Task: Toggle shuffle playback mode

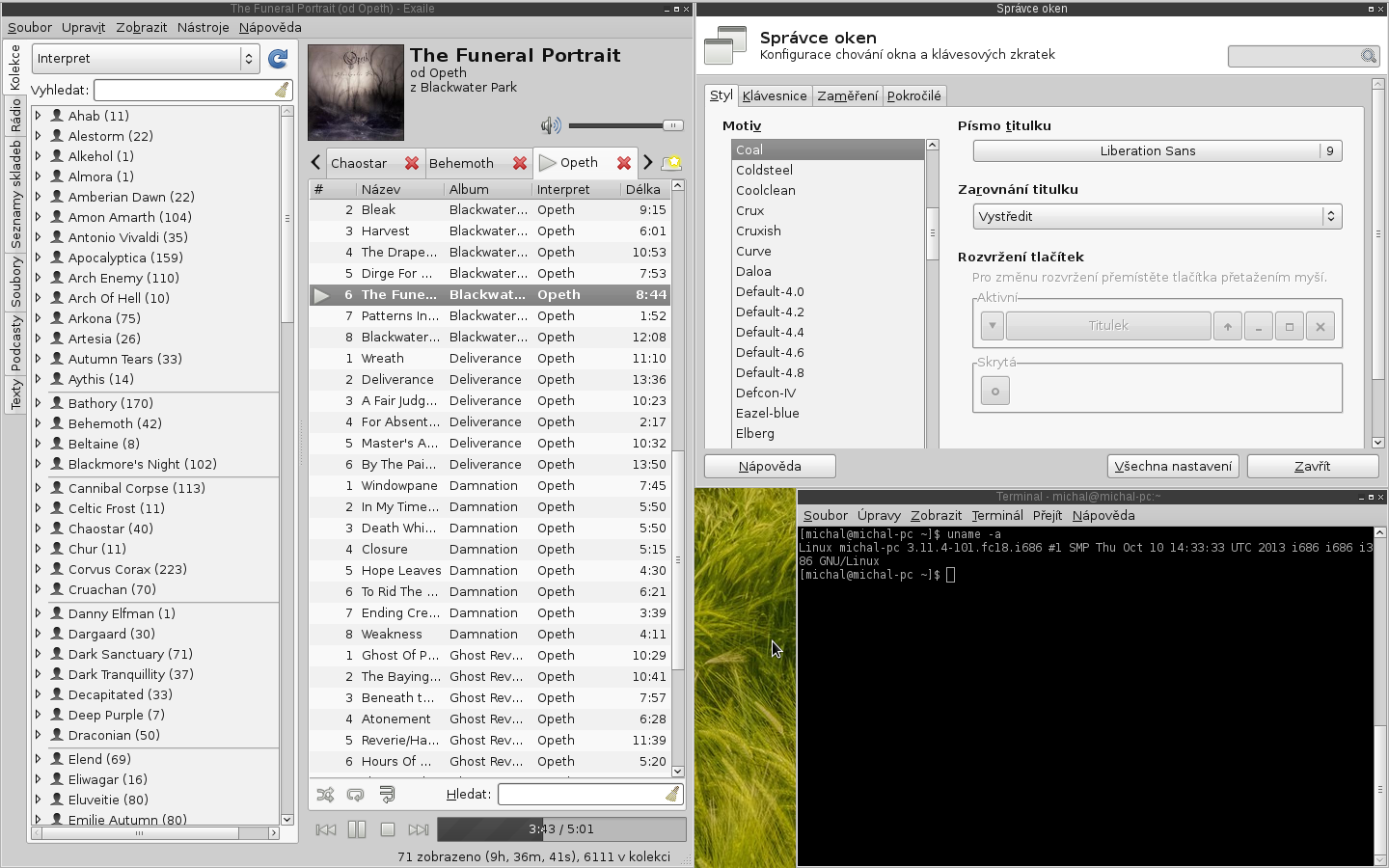Action: [x=325, y=795]
